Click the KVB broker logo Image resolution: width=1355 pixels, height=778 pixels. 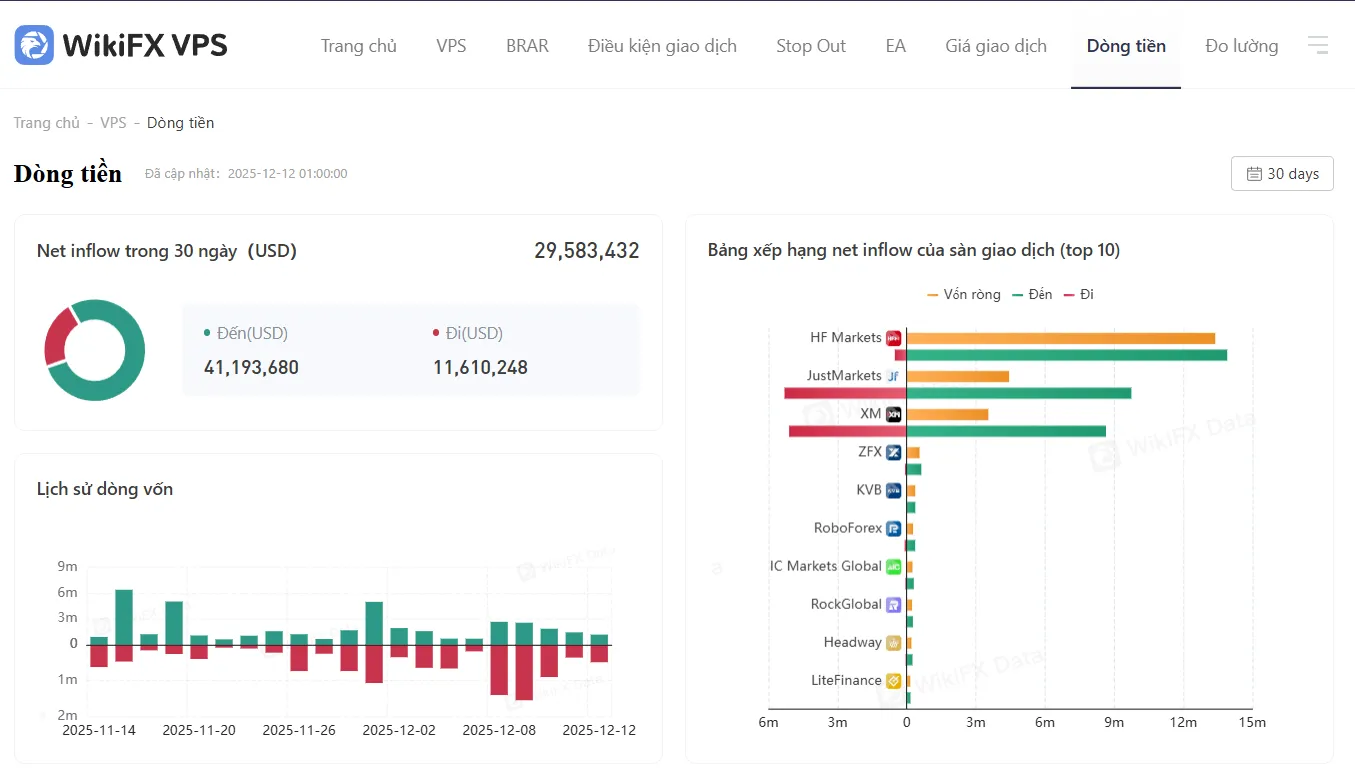pos(894,490)
